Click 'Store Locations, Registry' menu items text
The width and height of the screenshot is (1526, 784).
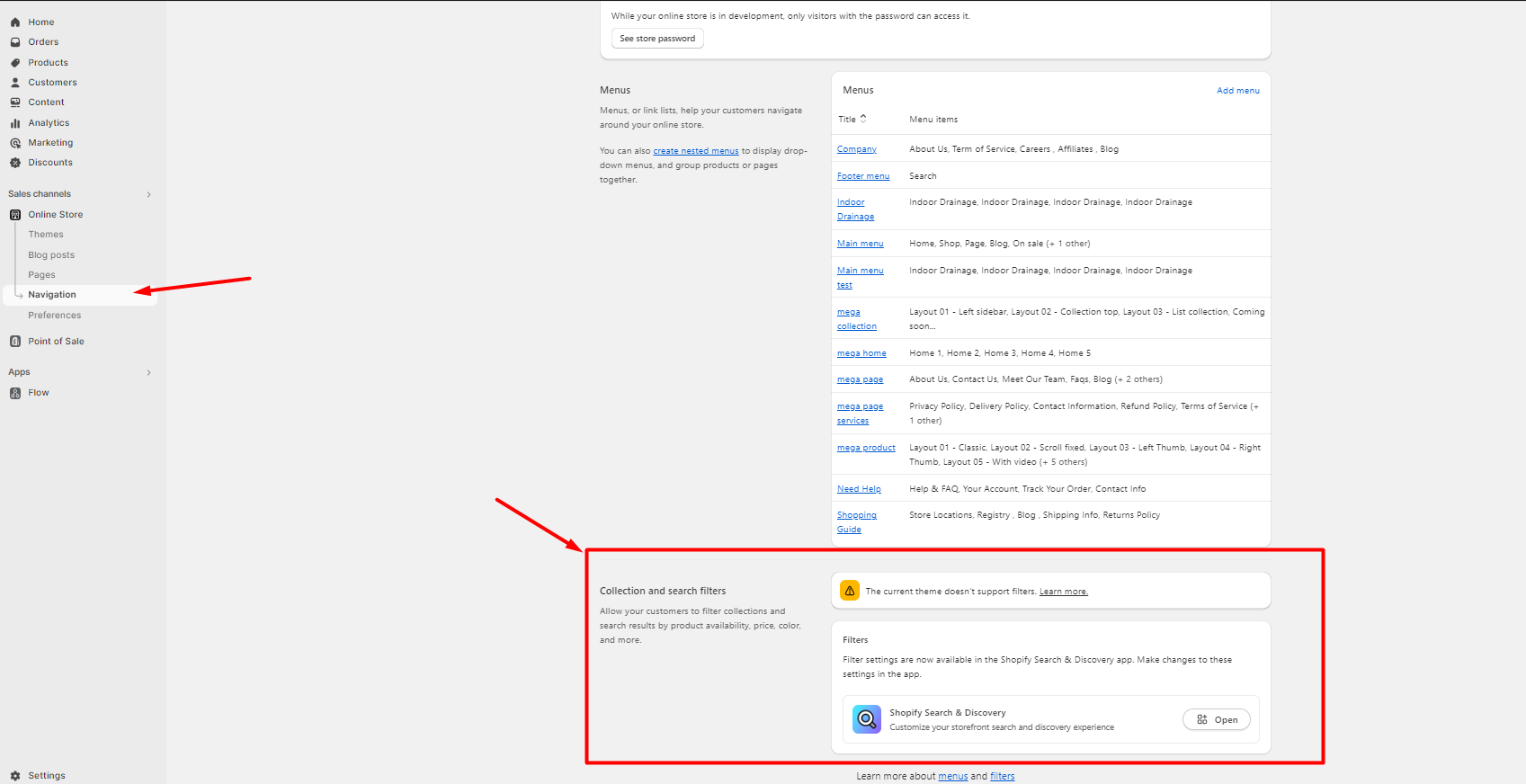pyautogui.click(x=1034, y=515)
